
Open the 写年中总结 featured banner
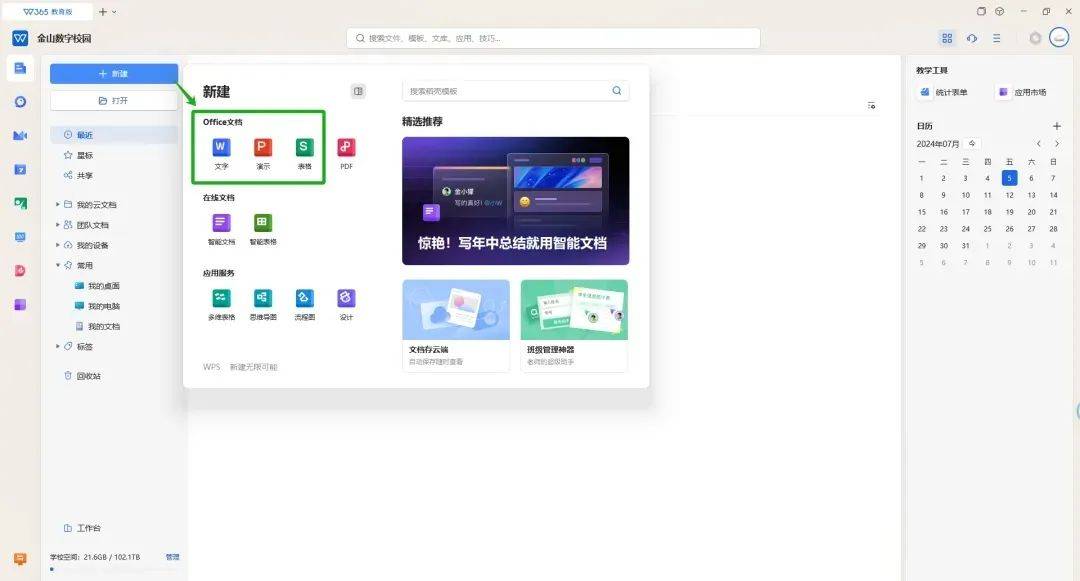[515, 200]
